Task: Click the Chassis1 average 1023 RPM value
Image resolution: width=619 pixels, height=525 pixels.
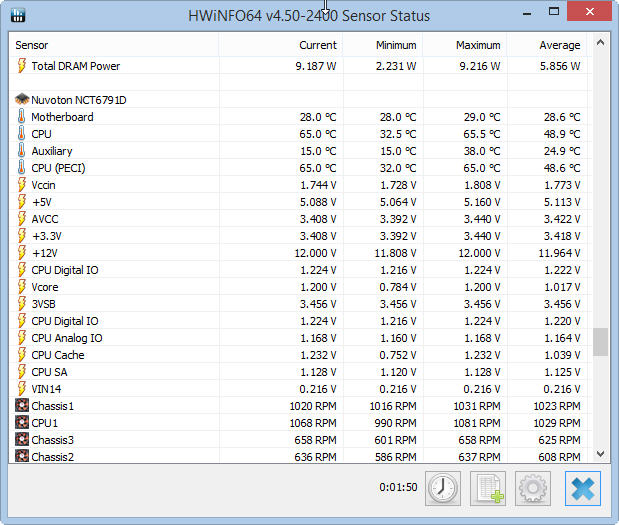Action: [557, 406]
